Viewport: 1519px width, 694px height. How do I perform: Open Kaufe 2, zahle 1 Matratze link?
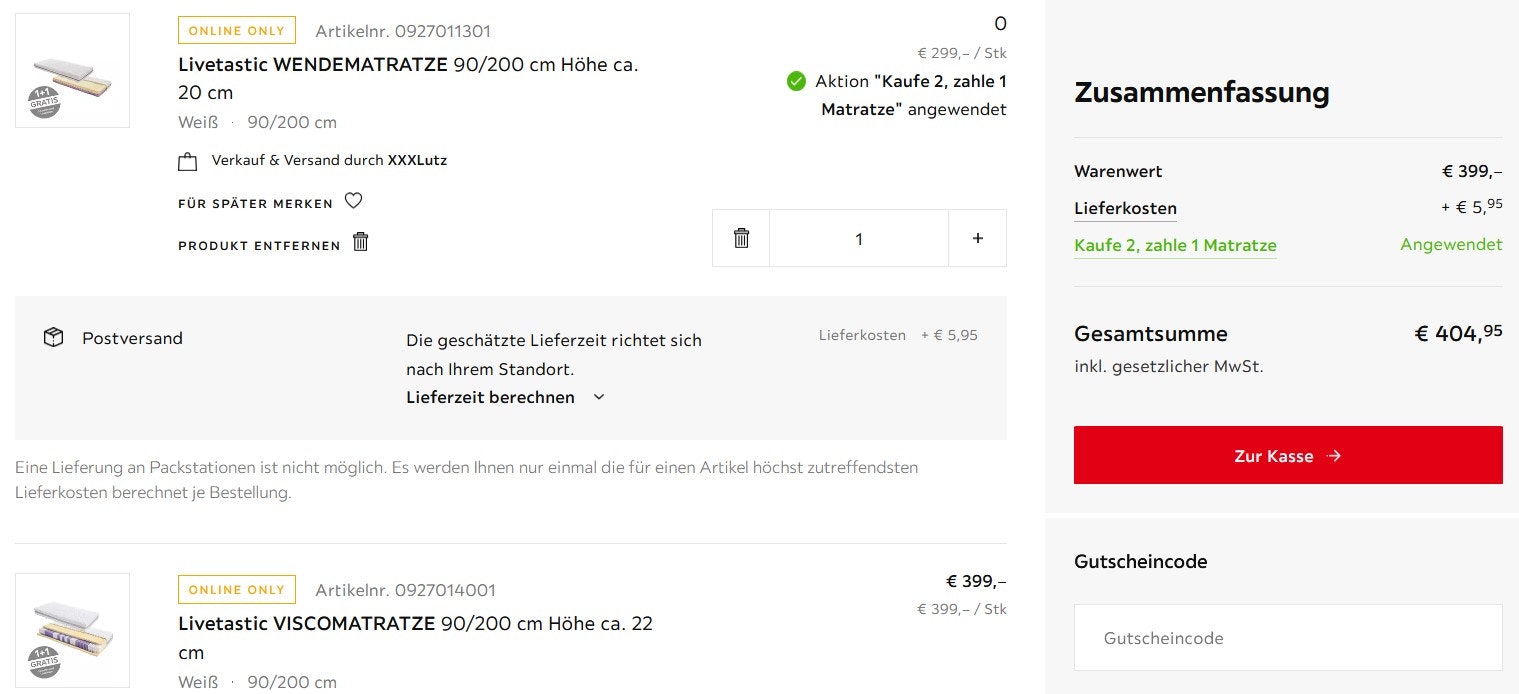pos(1175,246)
